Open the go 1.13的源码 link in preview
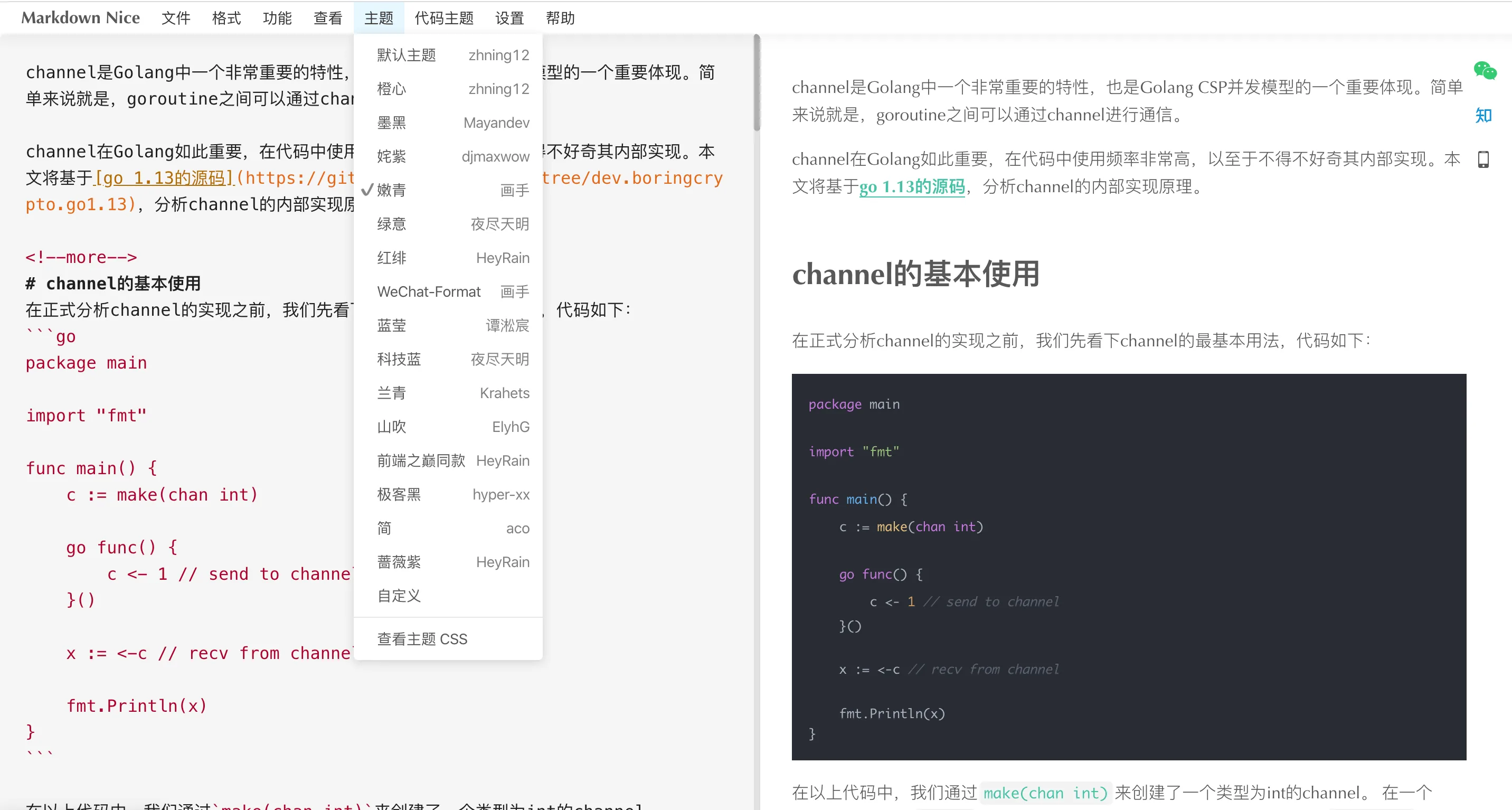 [912, 186]
